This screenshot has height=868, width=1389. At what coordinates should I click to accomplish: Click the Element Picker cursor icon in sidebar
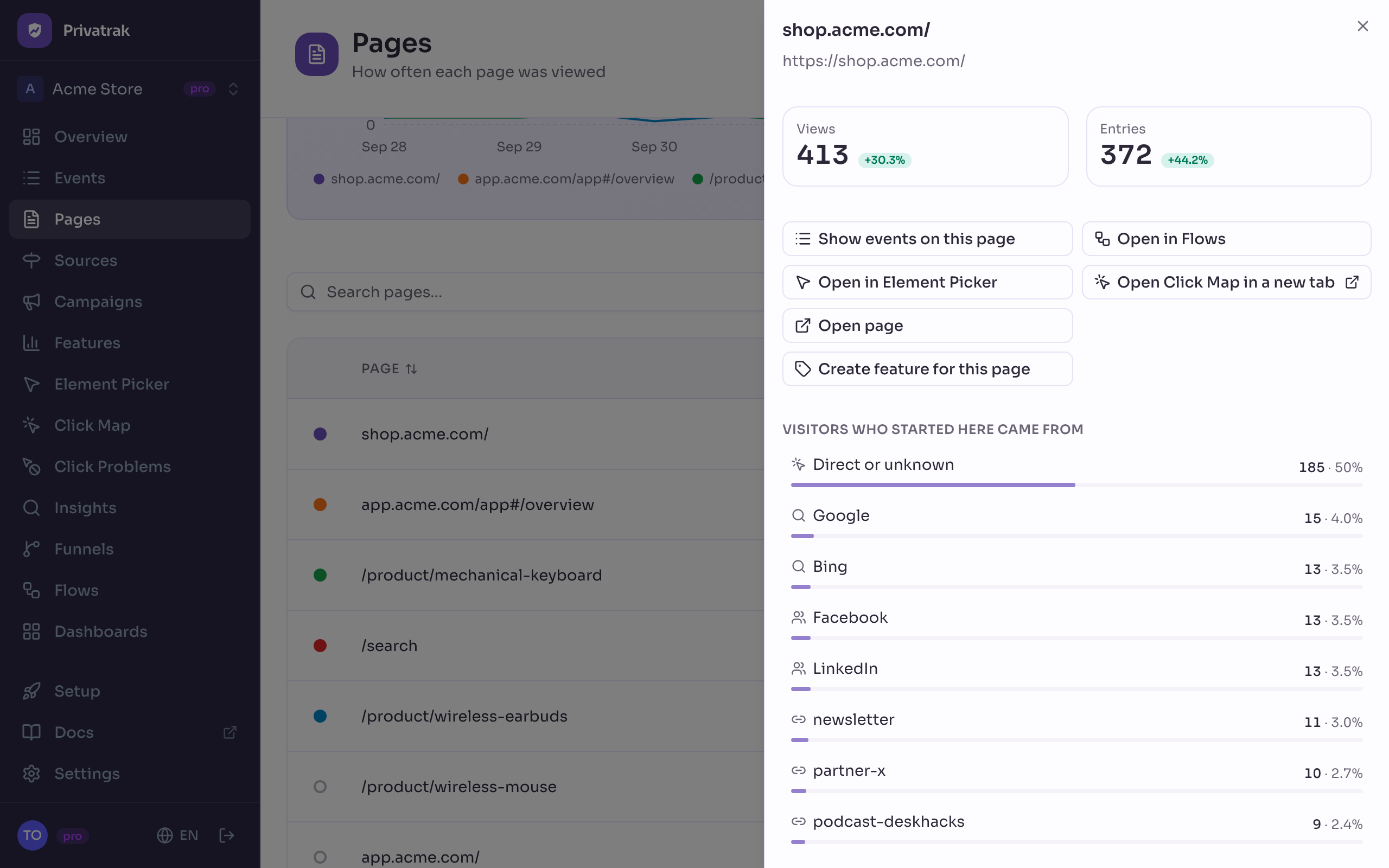[x=31, y=384]
